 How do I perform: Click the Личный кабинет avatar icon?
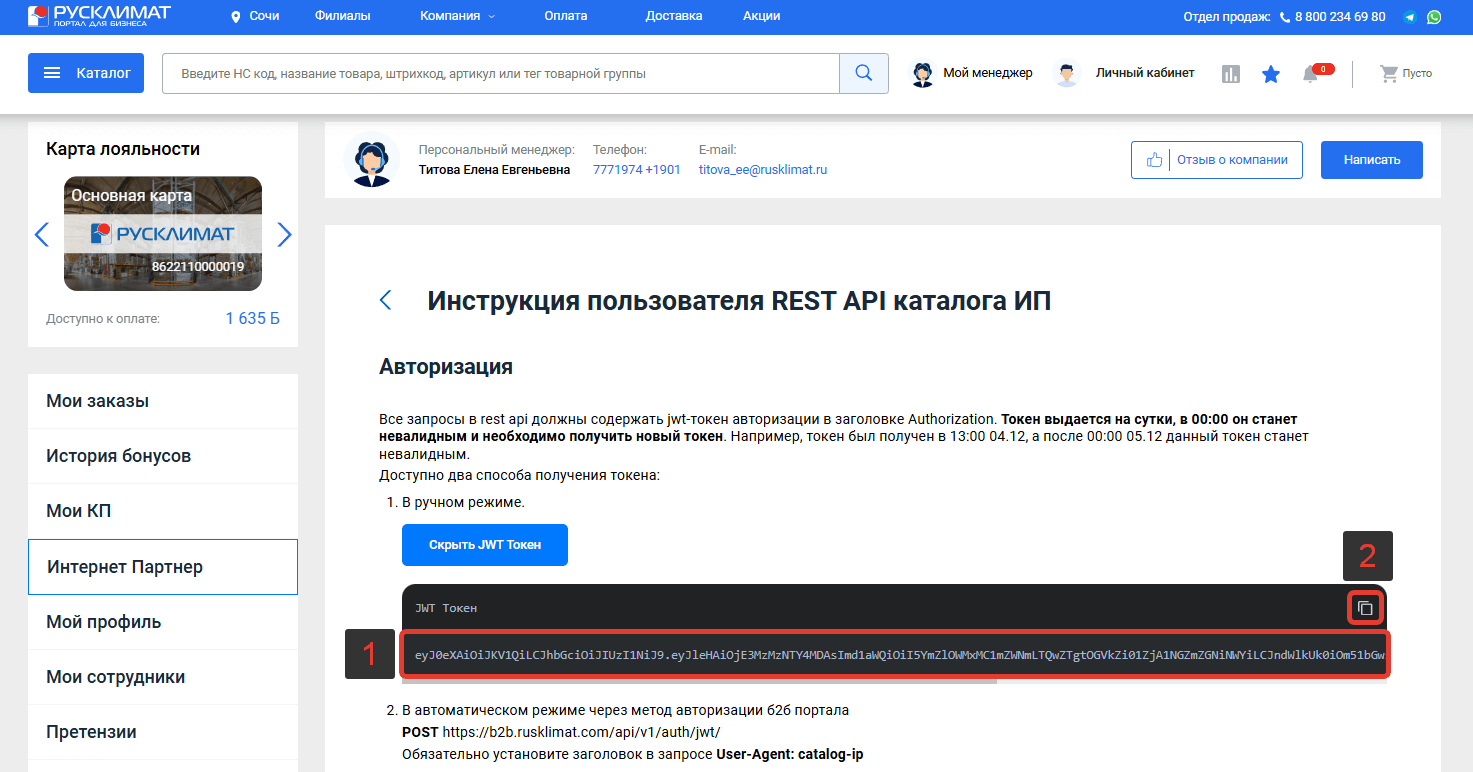[1067, 74]
